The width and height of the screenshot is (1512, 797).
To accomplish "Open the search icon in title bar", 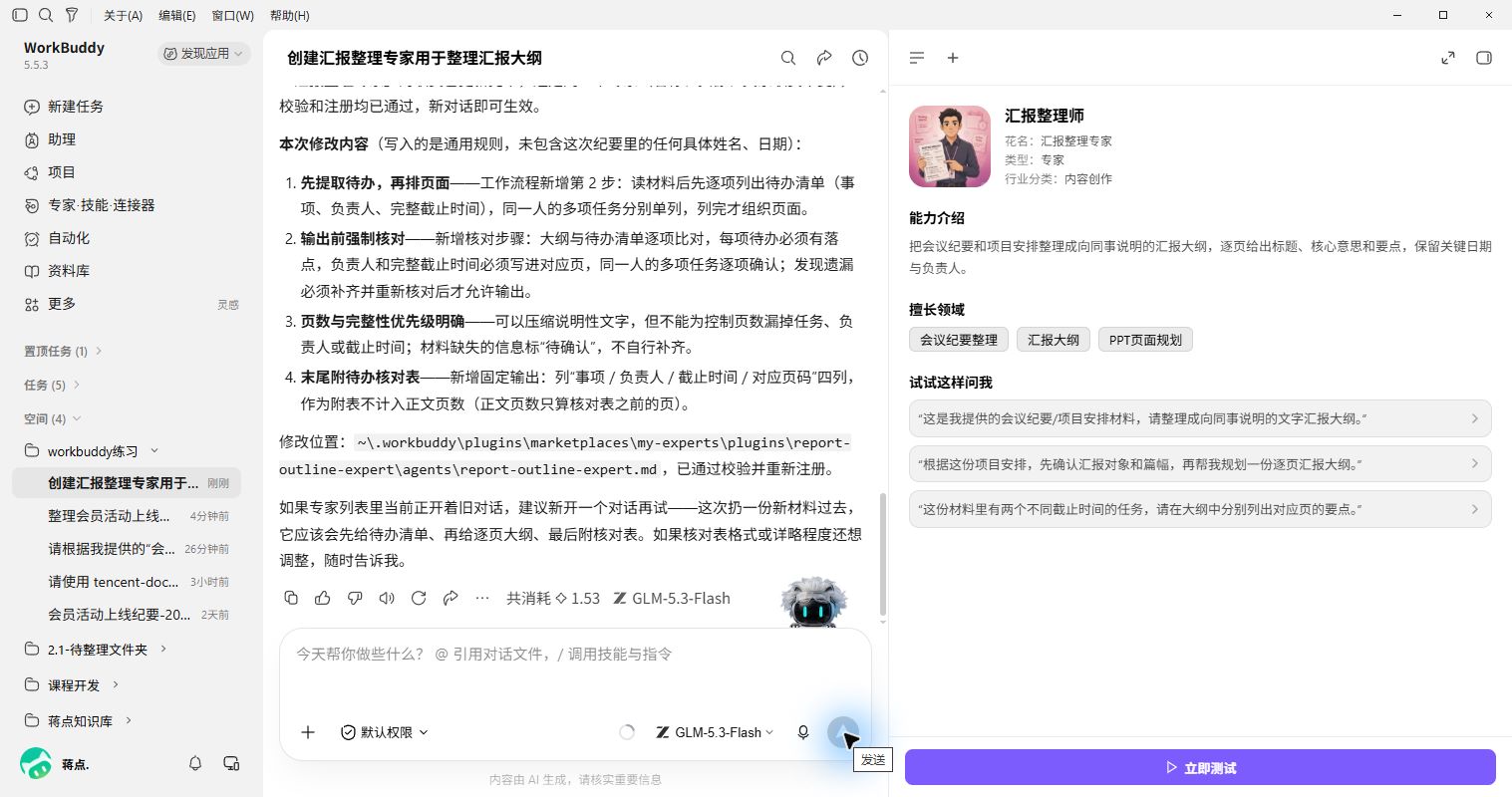I will tap(46, 15).
